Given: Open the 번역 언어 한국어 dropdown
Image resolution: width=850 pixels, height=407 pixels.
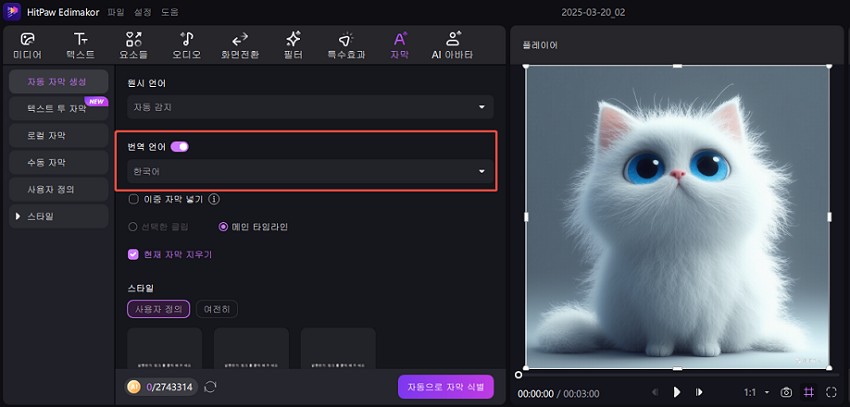Looking at the screenshot, I should click(310, 171).
